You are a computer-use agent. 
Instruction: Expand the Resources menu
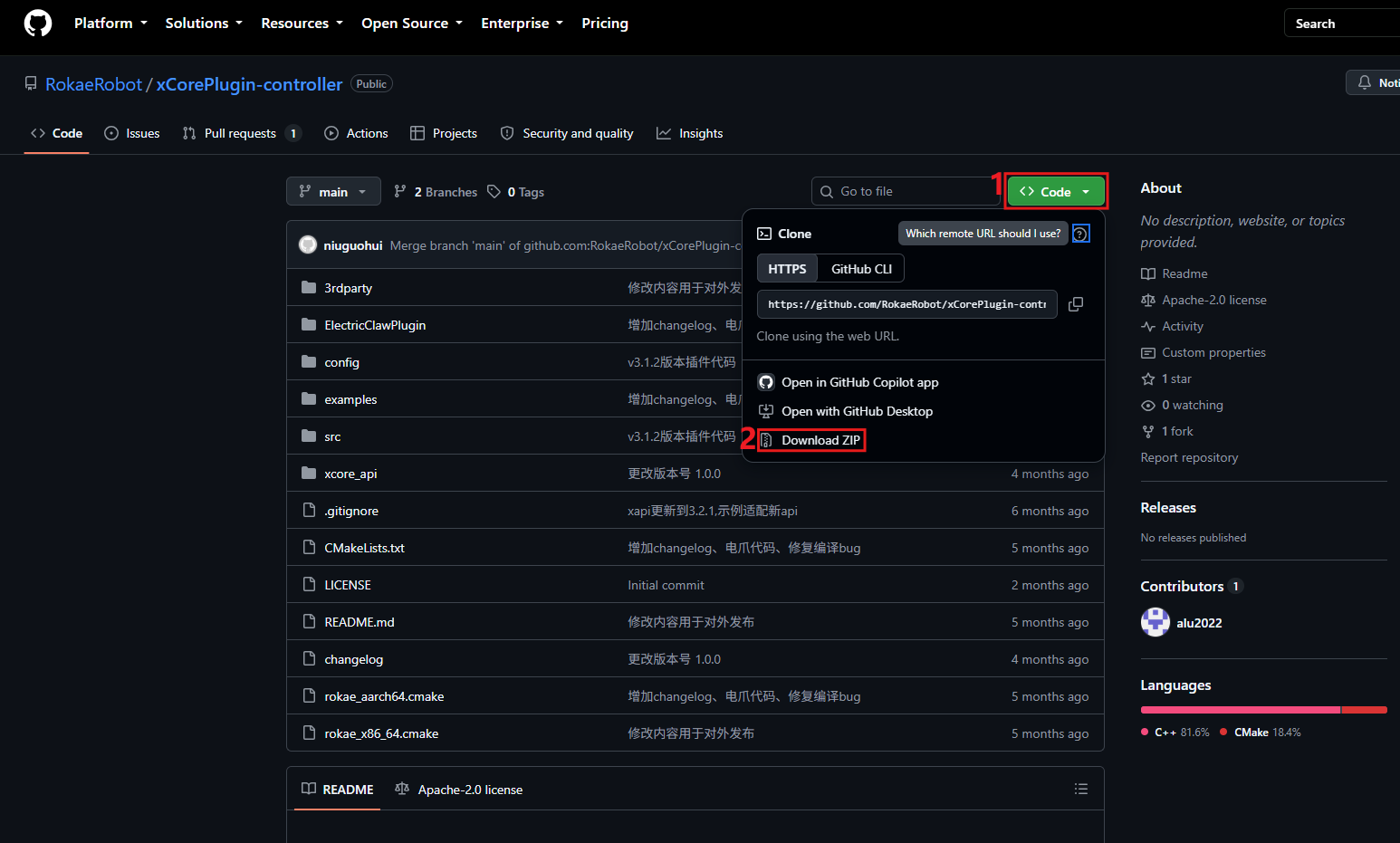(x=302, y=24)
